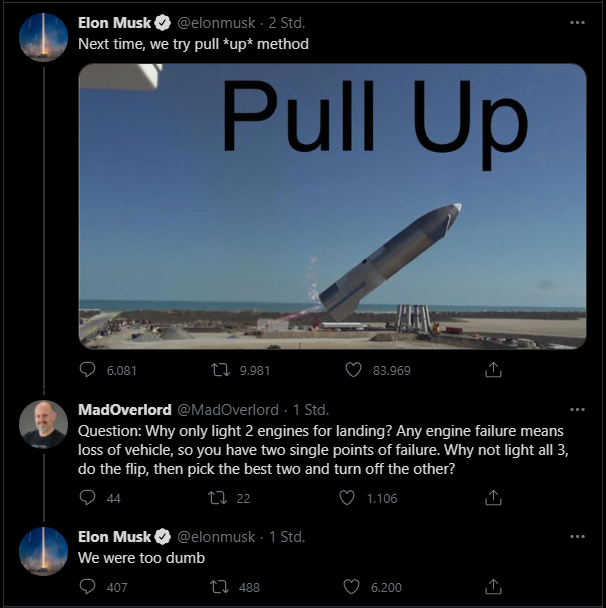Reply to MadOverlord's question tweet

pyautogui.click(x=87, y=498)
